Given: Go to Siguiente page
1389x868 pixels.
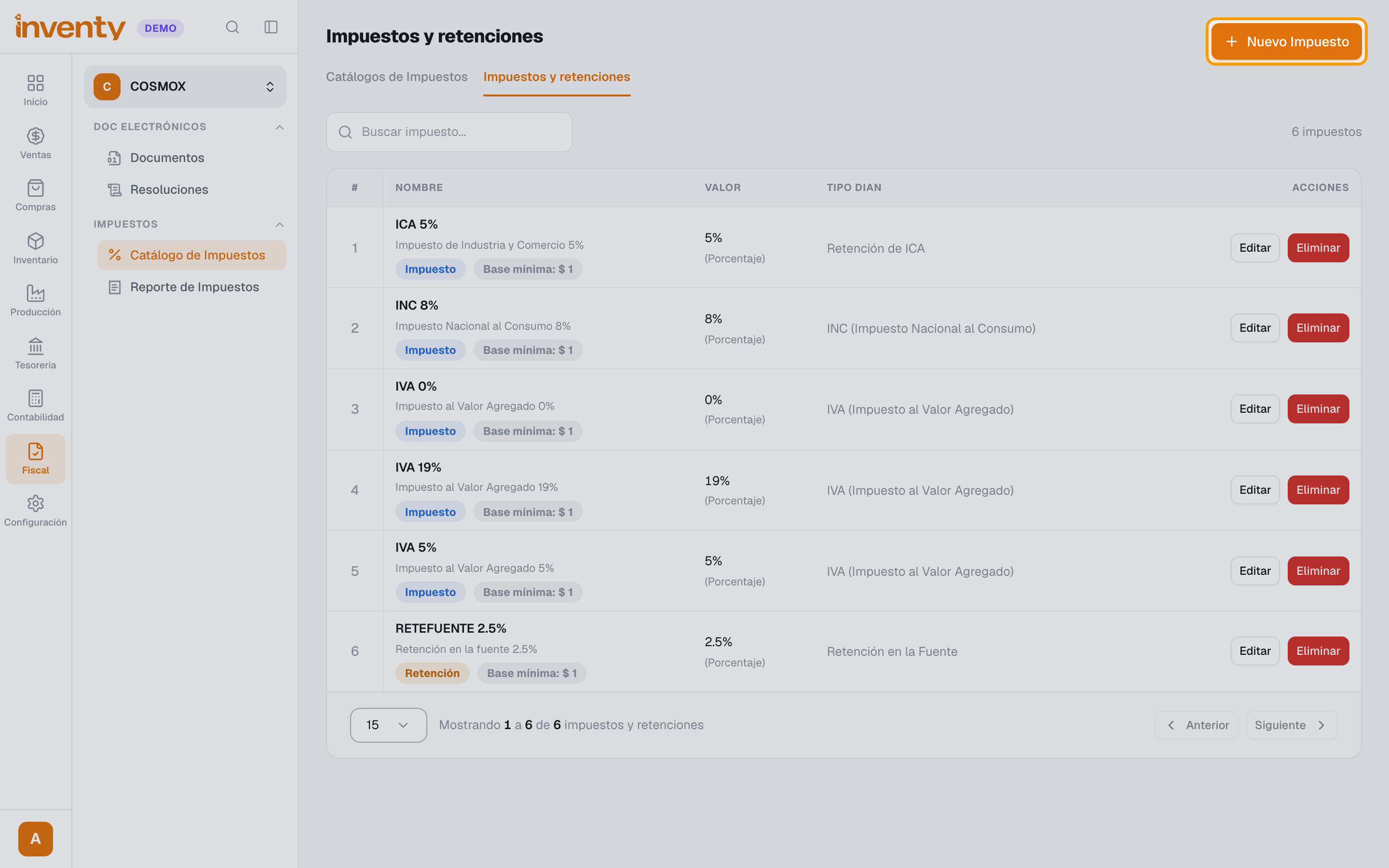Looking at the screenshot, I should point(1292,725).
